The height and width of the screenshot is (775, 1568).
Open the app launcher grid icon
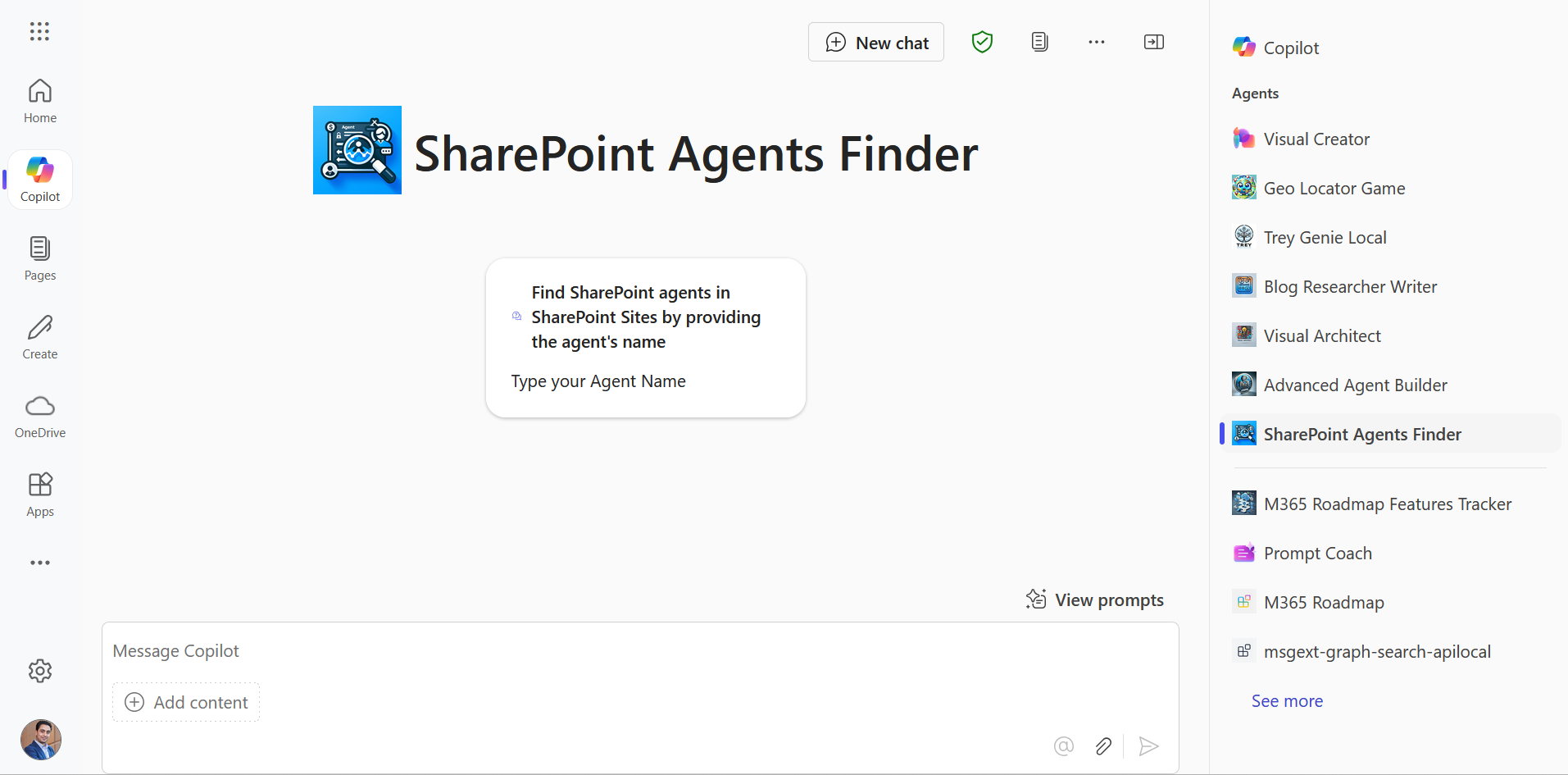[x=39, y=31]
